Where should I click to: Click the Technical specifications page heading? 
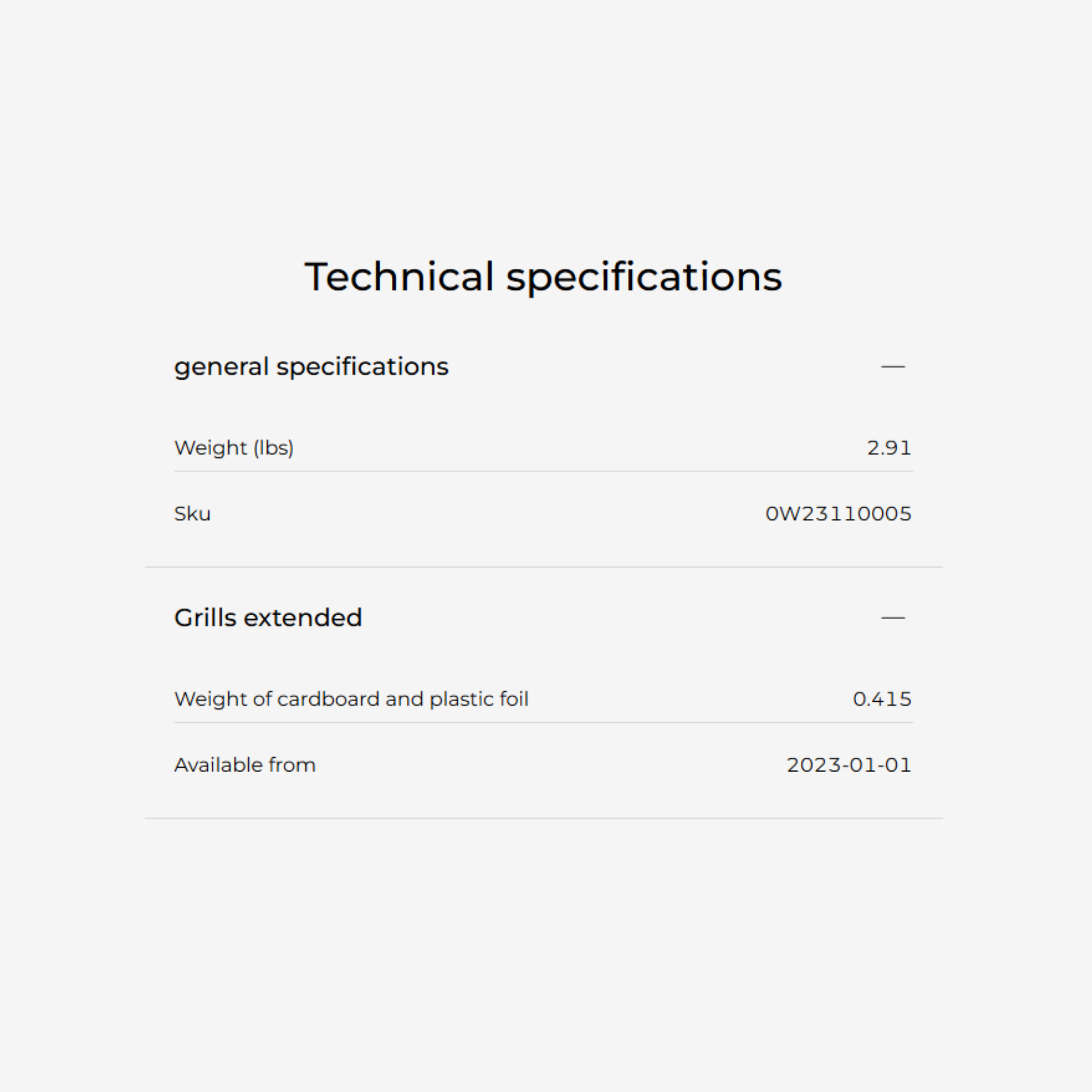coord(543,277)
